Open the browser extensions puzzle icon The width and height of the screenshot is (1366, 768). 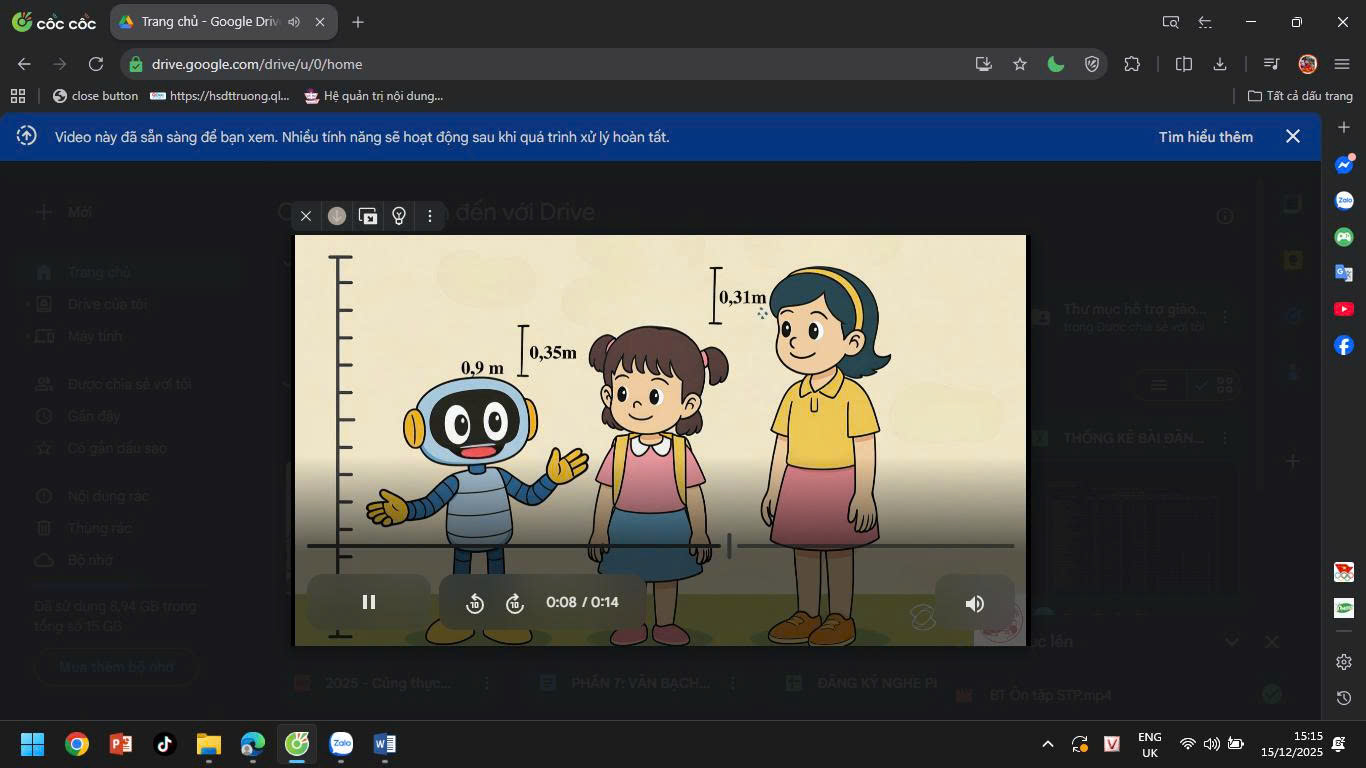click(1132, 64)
